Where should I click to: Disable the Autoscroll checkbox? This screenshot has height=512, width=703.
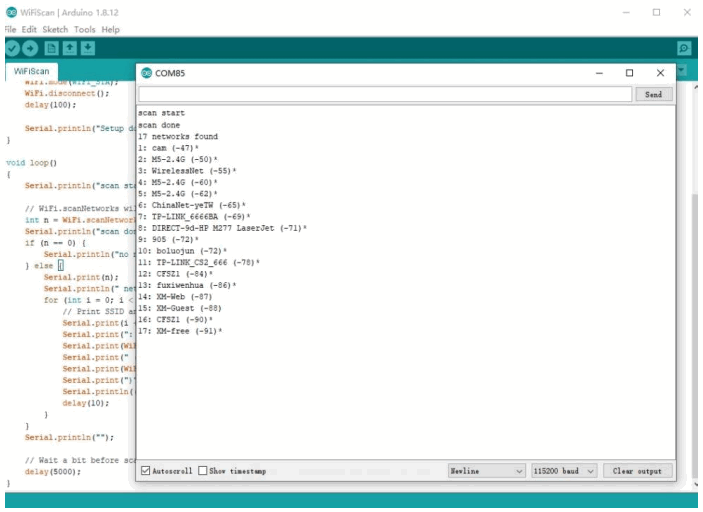[x=147, y=471]
